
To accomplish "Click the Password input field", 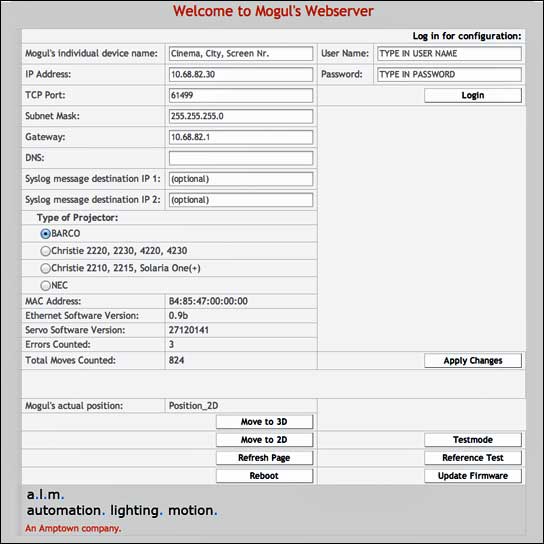I will tap(449, 75).
